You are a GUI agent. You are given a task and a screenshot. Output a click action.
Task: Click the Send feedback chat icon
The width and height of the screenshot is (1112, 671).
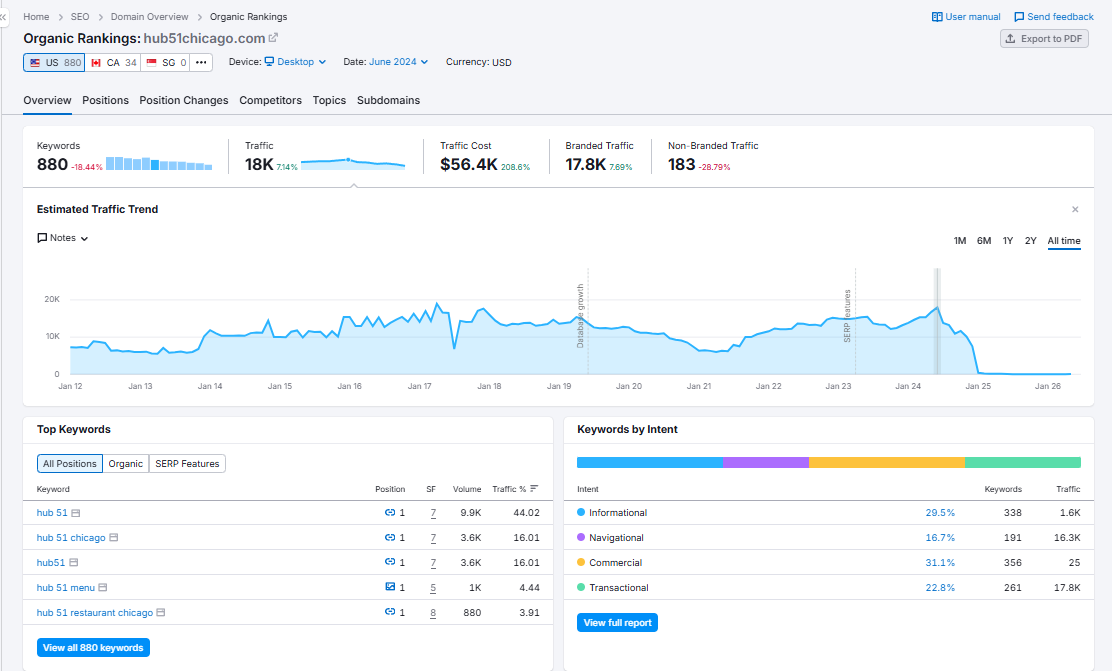[1019, 16]
